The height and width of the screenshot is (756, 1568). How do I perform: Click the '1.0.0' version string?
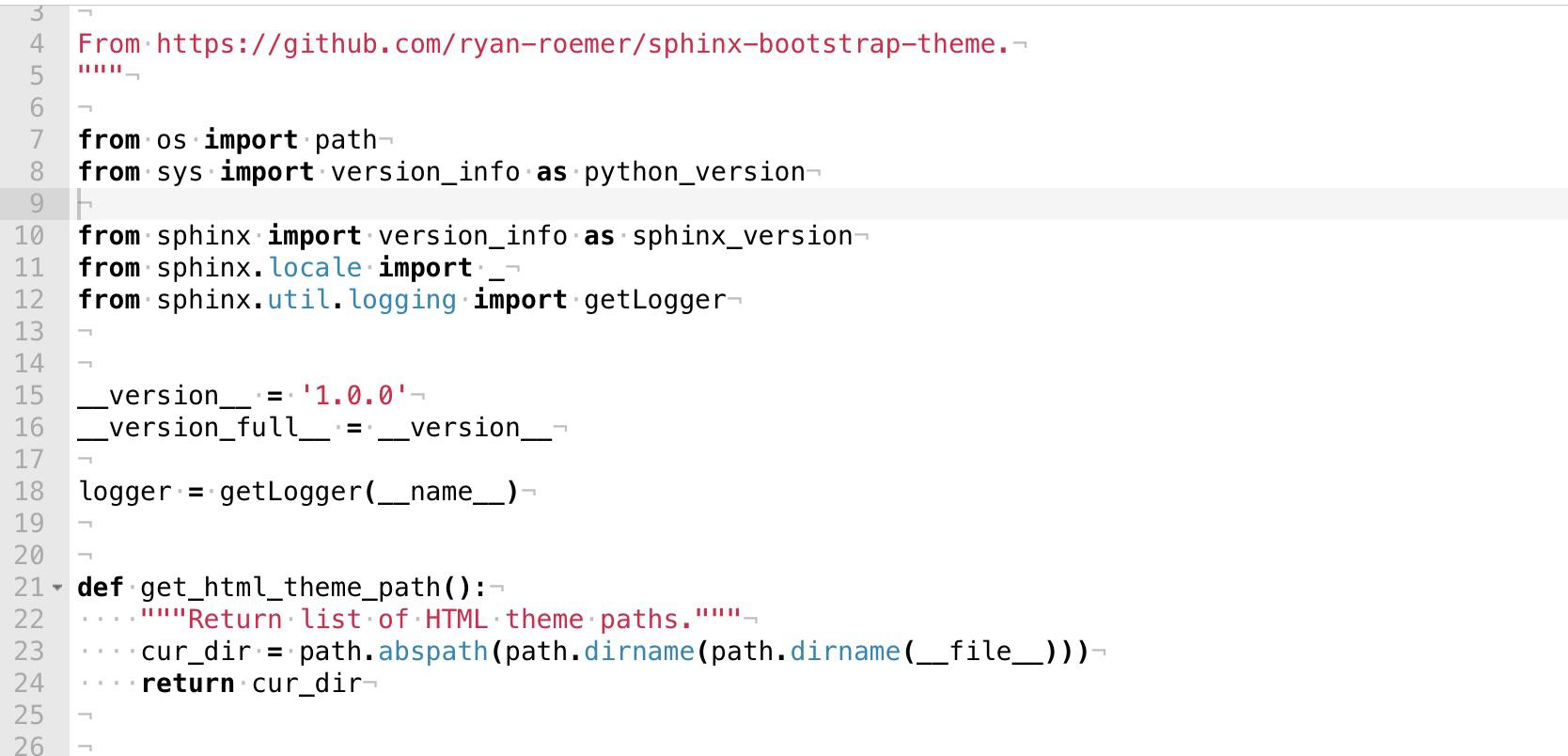click(354, 396)
